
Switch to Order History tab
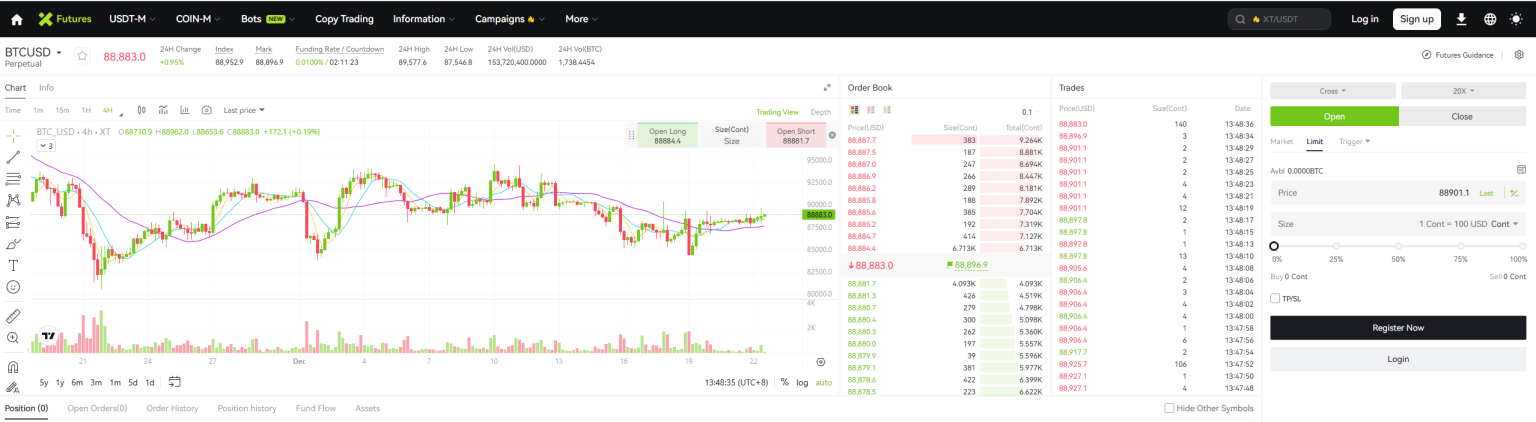click(172, 408)
